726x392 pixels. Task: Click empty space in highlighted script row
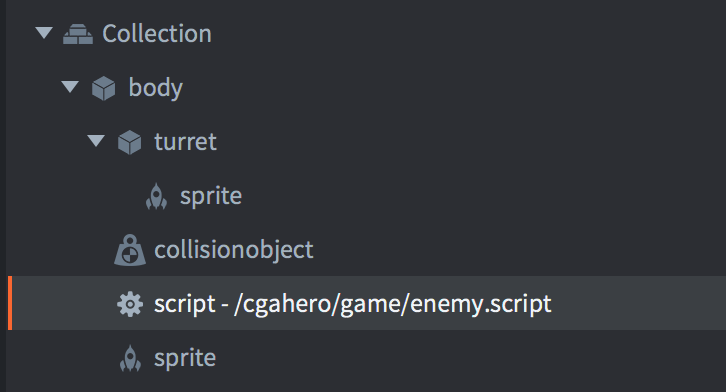click(x=639, y=303)
